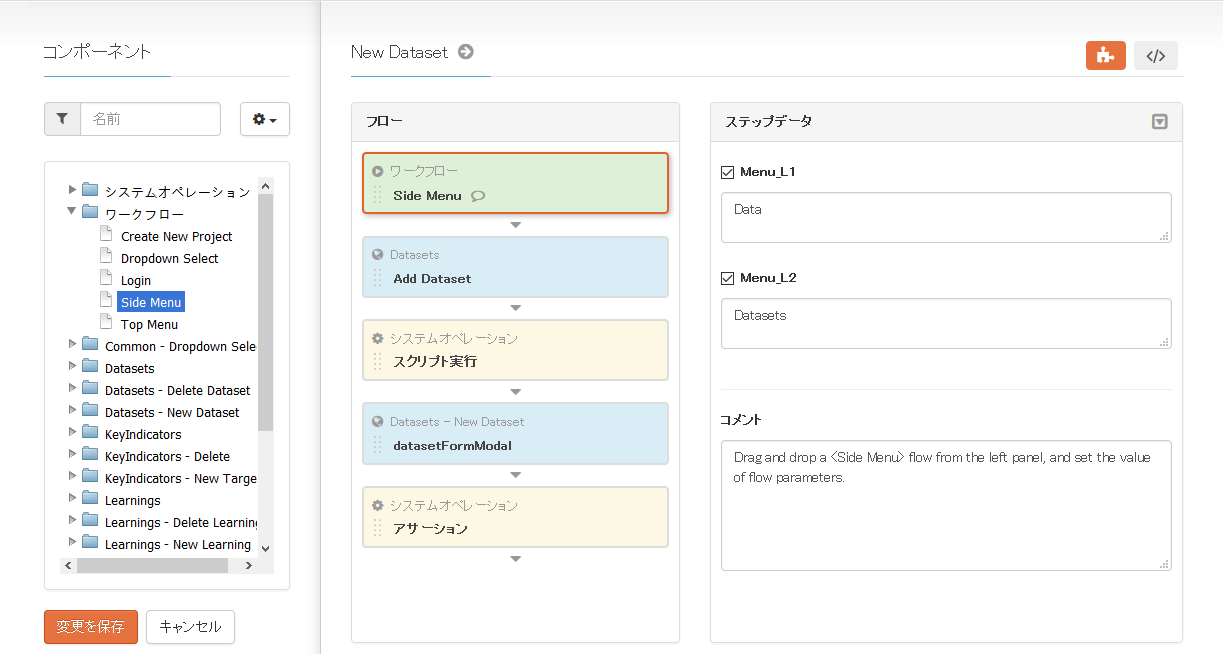Click the comment bubble icon on Side Menu step
The height and width of the screenshot is (654, 1223).
coord(478,196)
